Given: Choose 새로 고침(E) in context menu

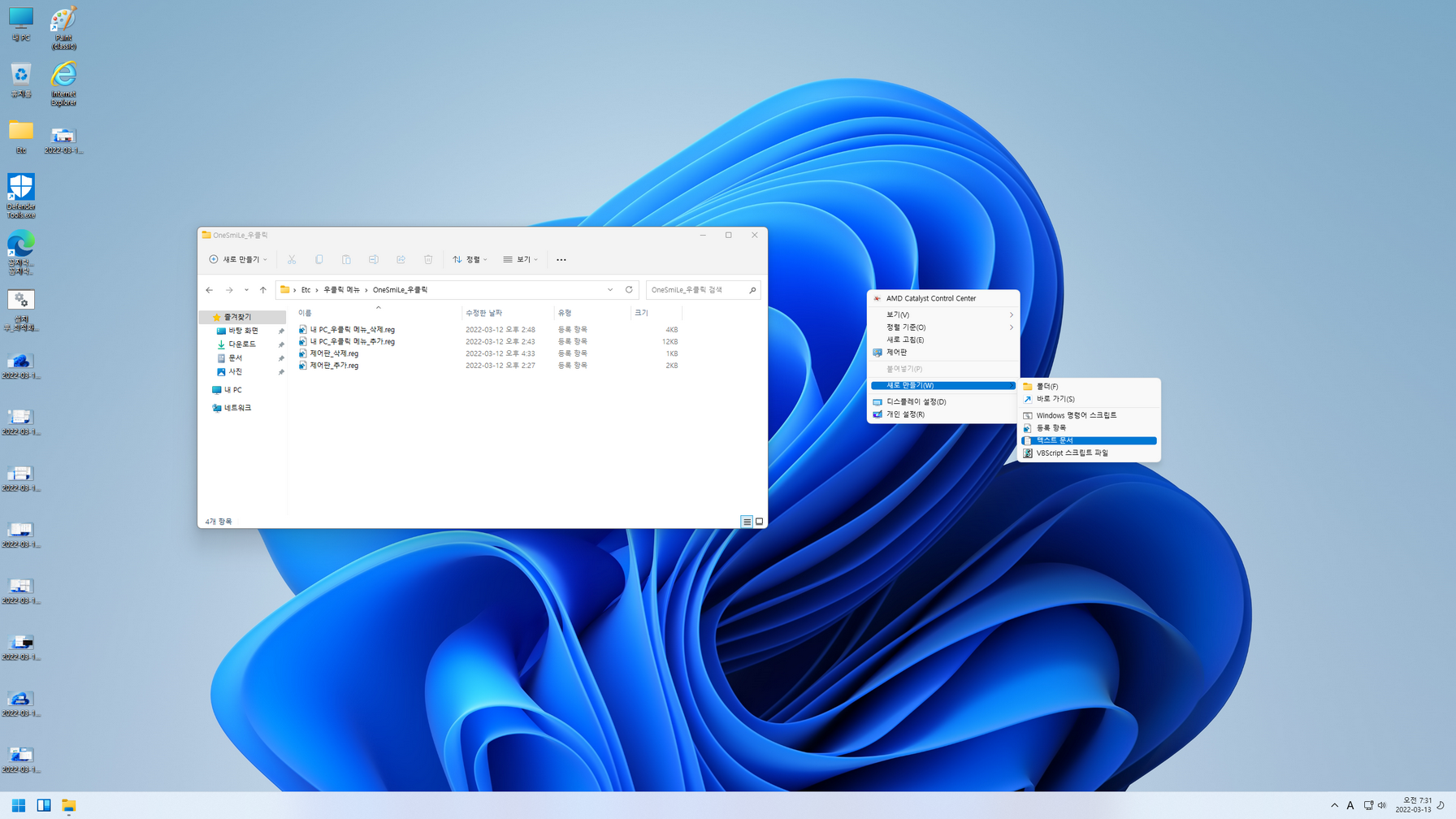Looking at the screenshot, I should (x=943, y=340).
